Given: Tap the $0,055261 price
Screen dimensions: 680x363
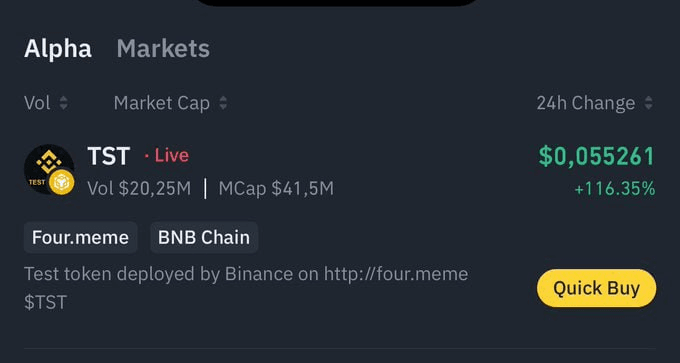Looking at the screenshot, I should [596, 157].
